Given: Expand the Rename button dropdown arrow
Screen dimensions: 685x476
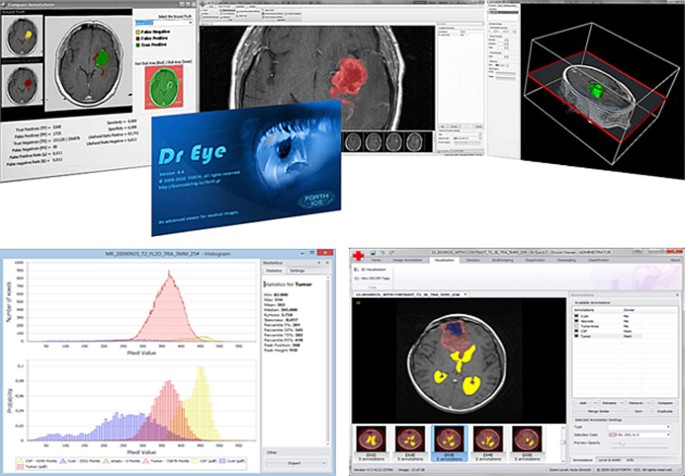Looking at the screenshot, I should tap(622, 403).
